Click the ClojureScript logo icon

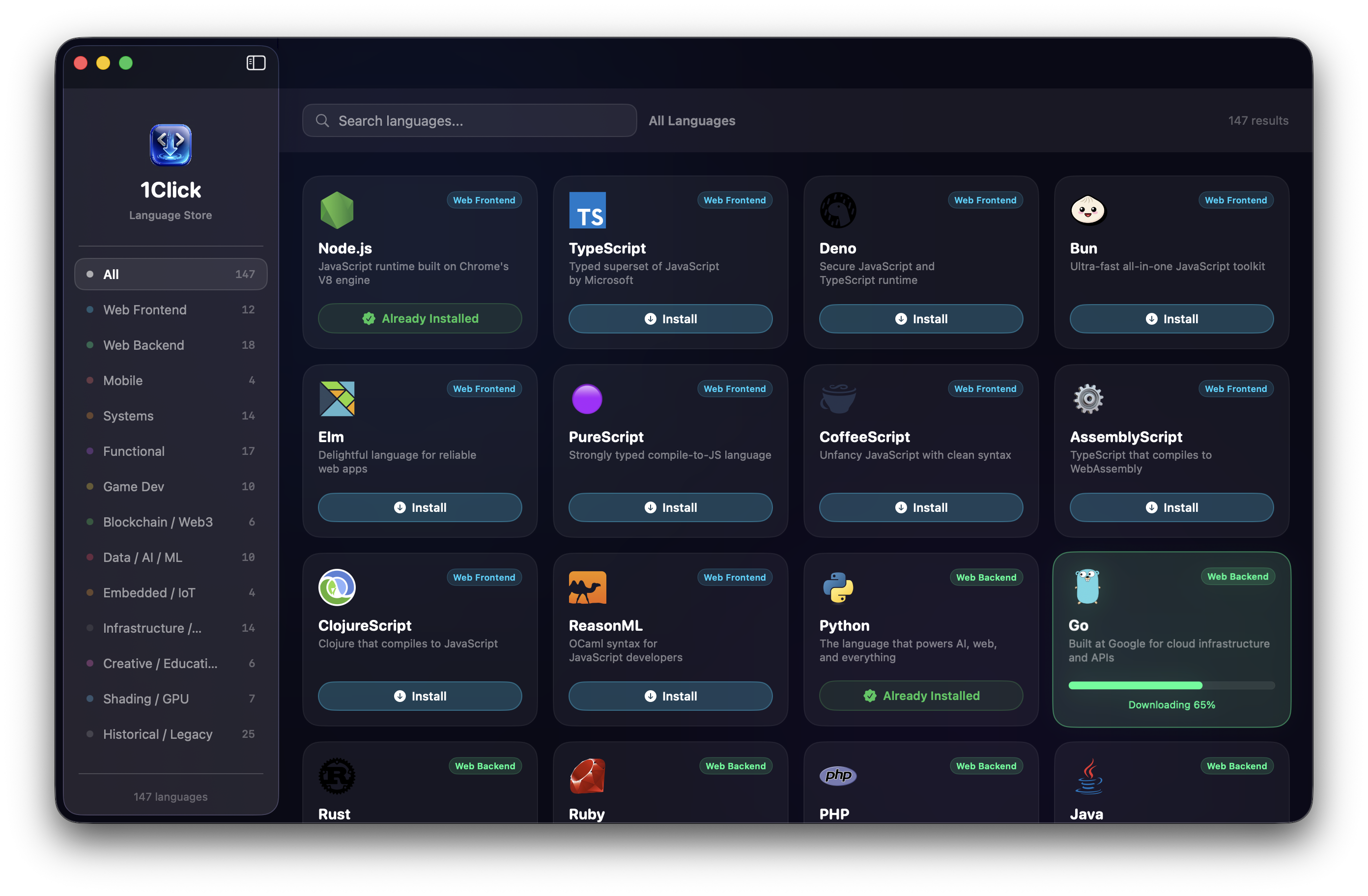(337, 587)
